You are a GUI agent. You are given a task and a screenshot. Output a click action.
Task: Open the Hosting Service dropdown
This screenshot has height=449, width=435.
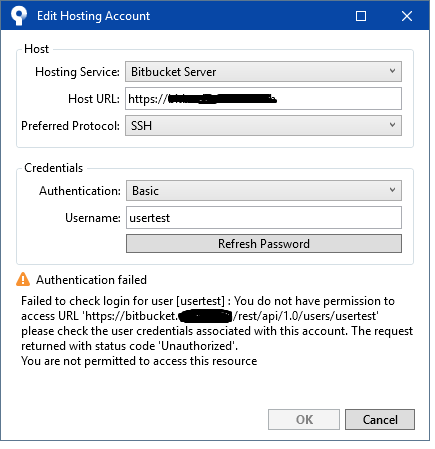pyautogui.click(x=263, y=72)
